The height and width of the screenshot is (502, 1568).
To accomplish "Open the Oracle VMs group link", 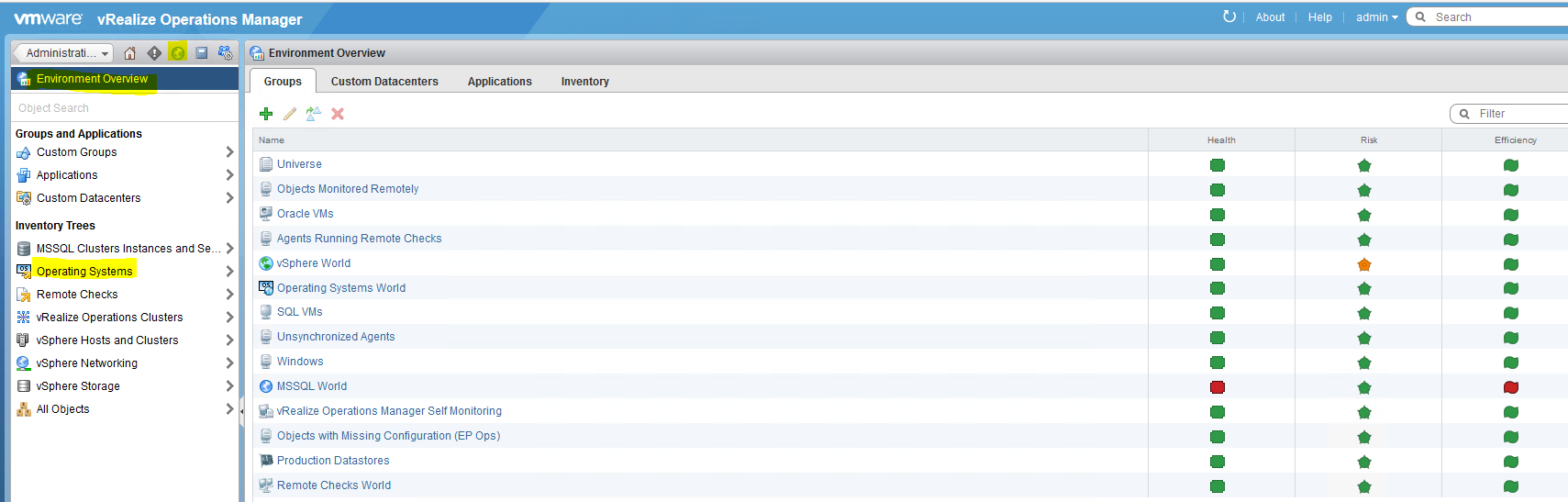I will 305,214.
